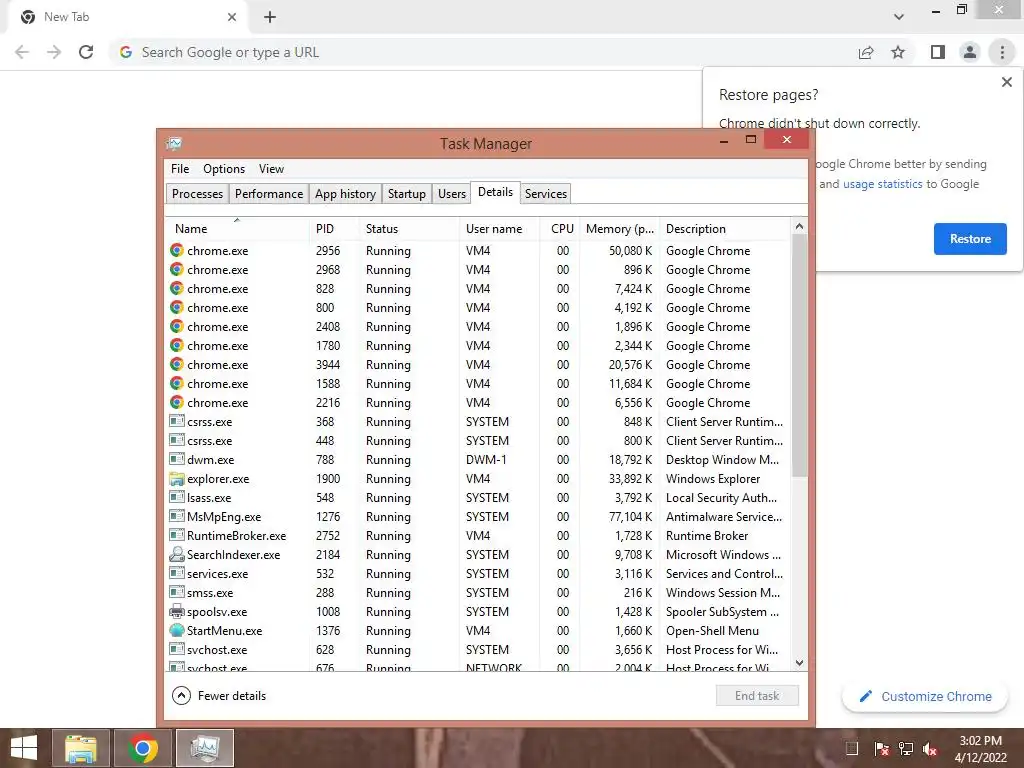Viewport: 1024px width, 768px height.
Task: Sort by the CPU column header
Action: click(560, 229)
